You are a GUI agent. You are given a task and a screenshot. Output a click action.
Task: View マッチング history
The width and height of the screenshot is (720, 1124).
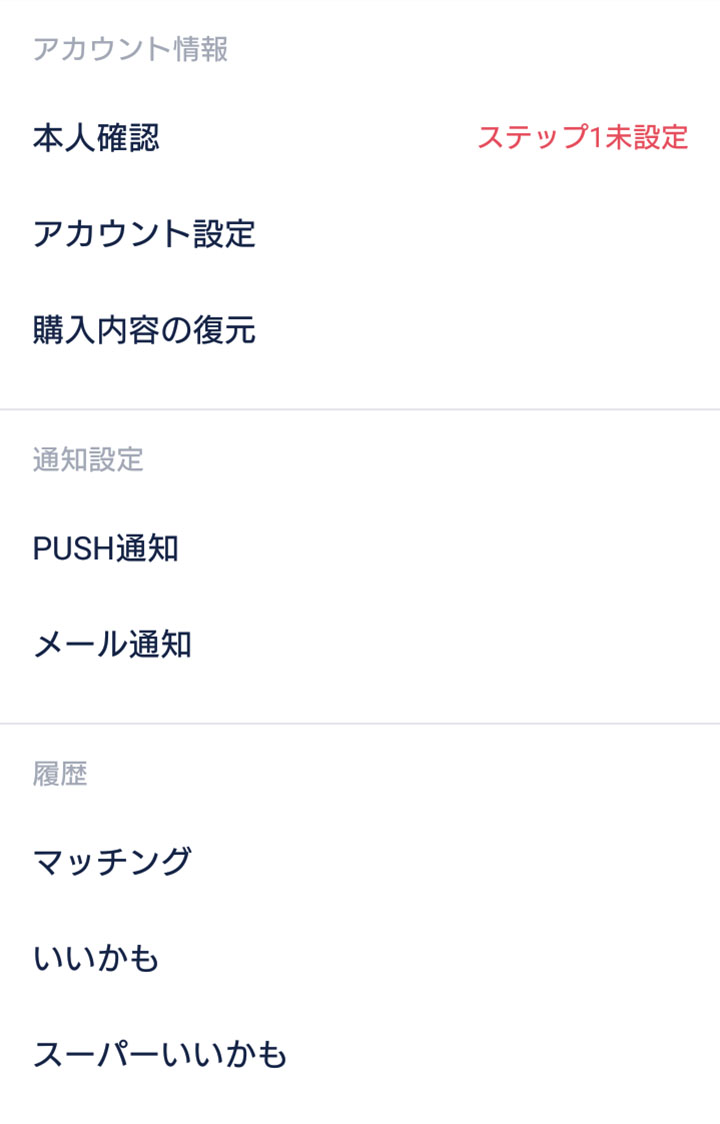click(360, 862)
